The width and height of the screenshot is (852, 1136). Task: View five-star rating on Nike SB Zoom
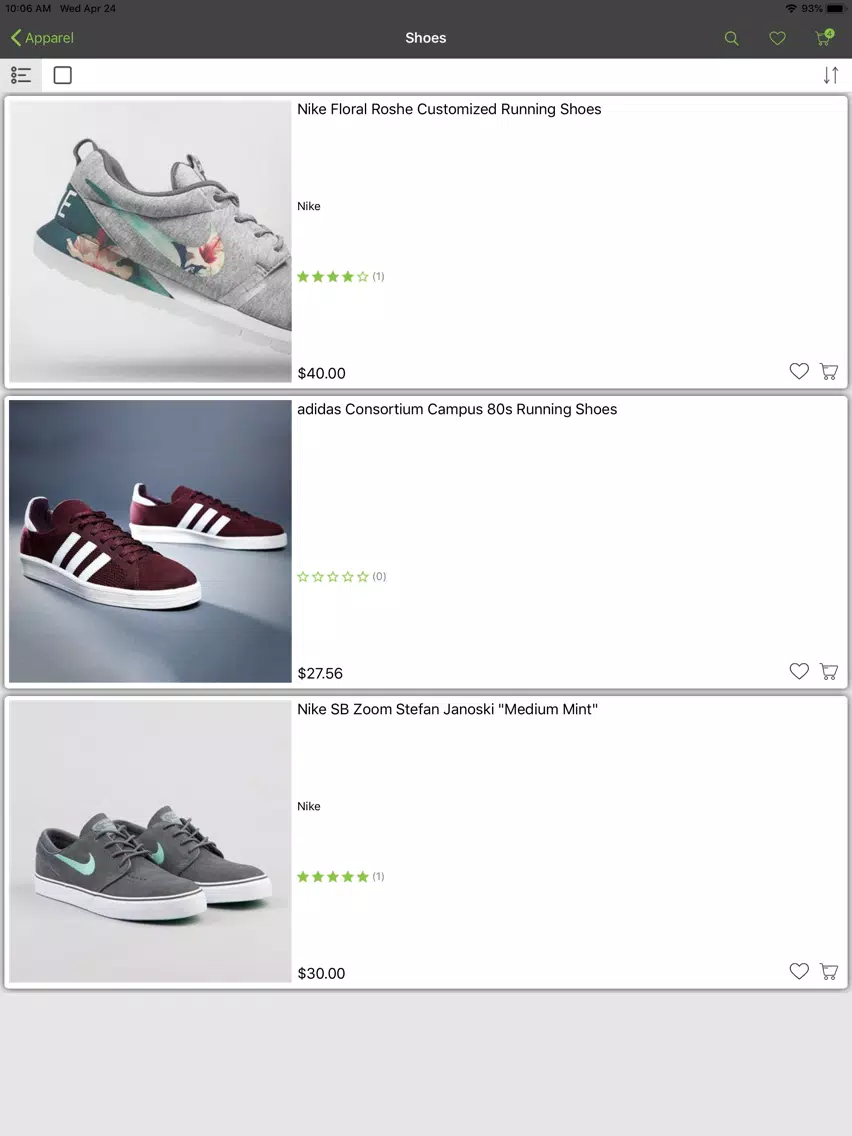point(341,877)
